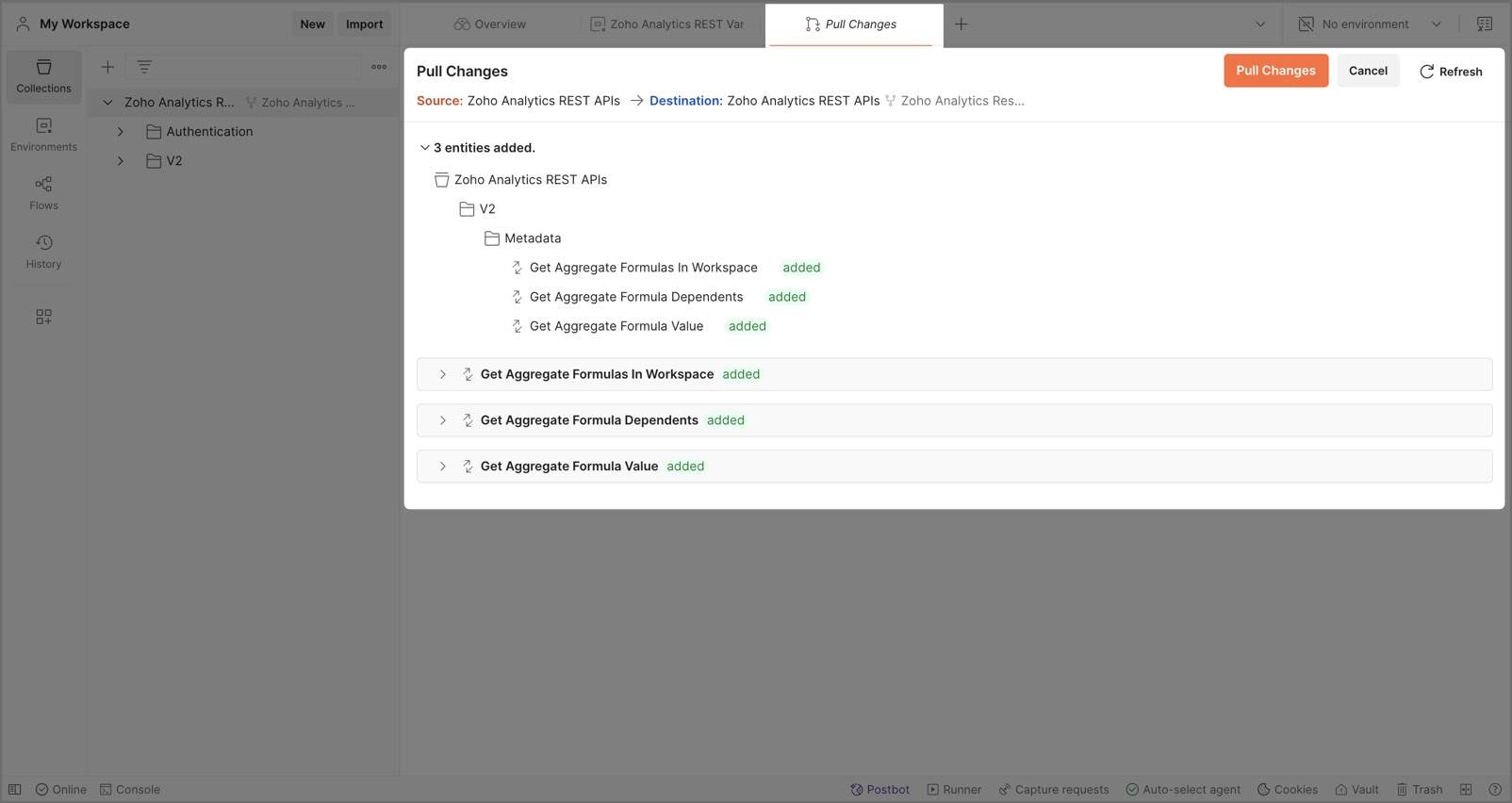The image size is (1512, 803).
Task: Click the New button
Action: point(312,25)
